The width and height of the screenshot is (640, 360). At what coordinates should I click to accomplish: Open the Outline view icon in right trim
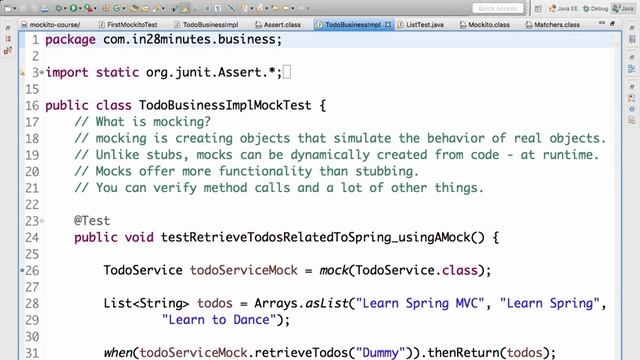[x=632, y=69]
